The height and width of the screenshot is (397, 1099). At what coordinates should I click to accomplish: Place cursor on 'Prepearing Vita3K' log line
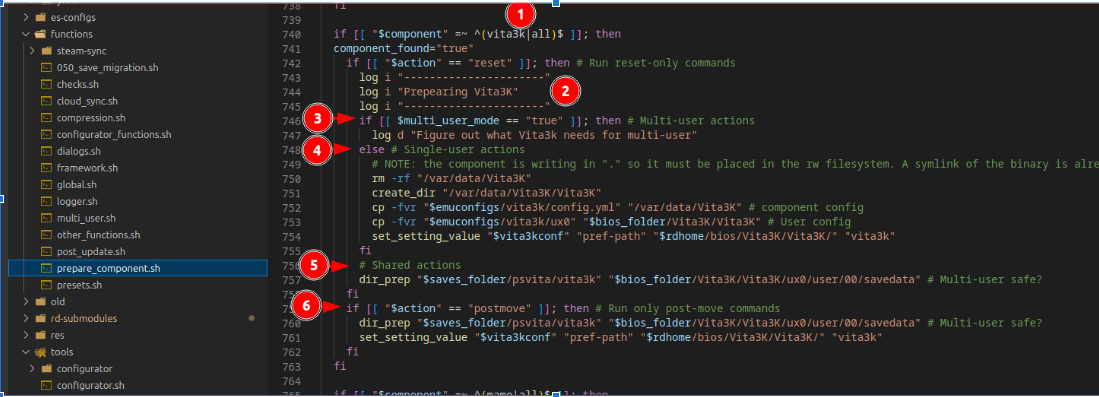(458, 92)
